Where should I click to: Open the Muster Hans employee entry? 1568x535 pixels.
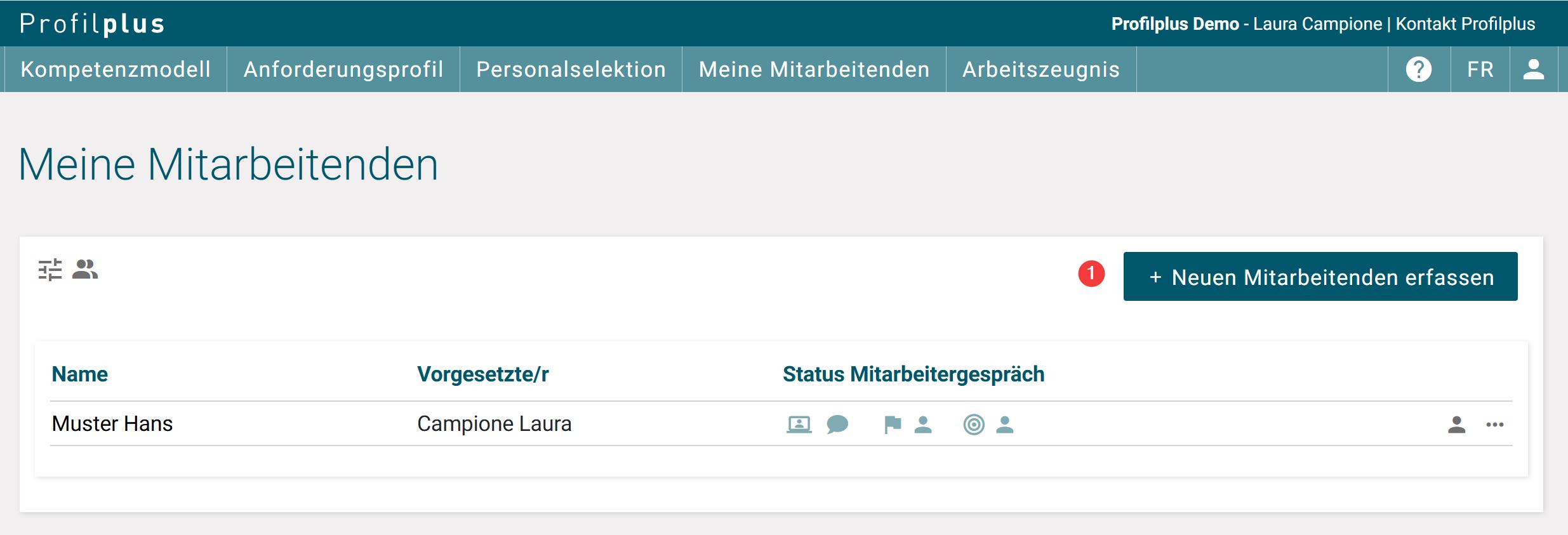pos(112,423)
